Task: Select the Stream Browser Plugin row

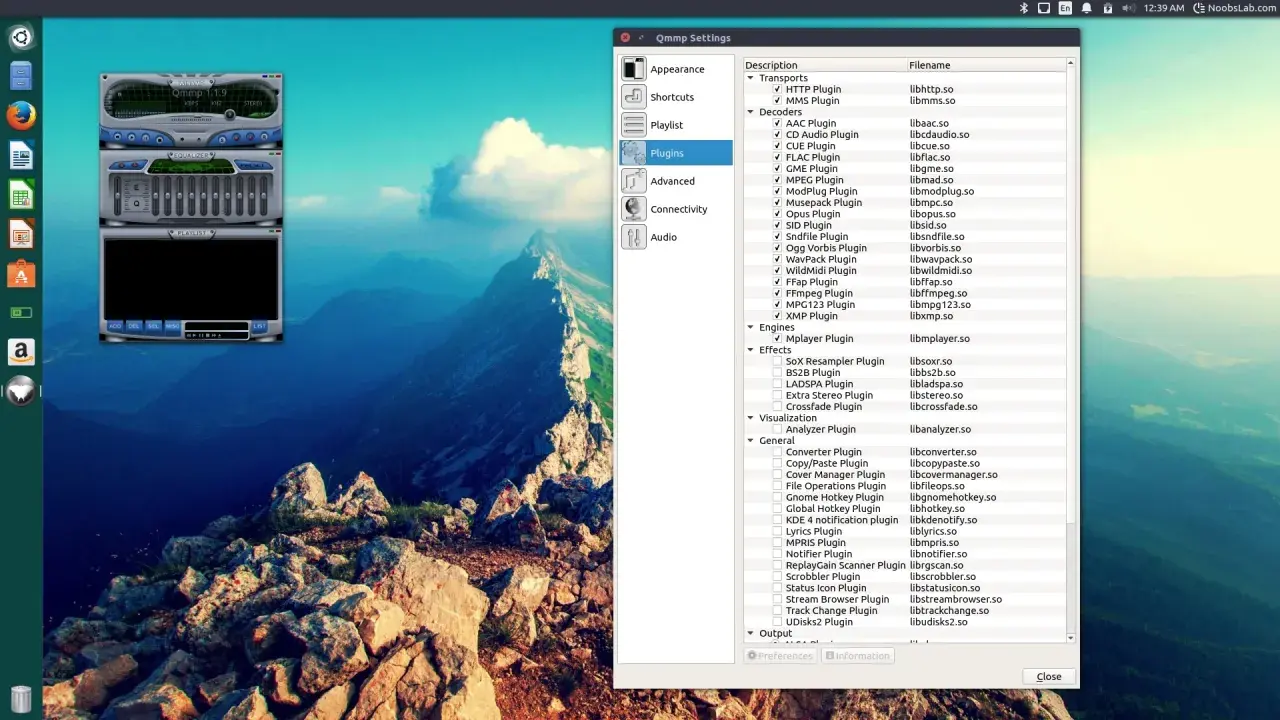Action: [905, 600]
